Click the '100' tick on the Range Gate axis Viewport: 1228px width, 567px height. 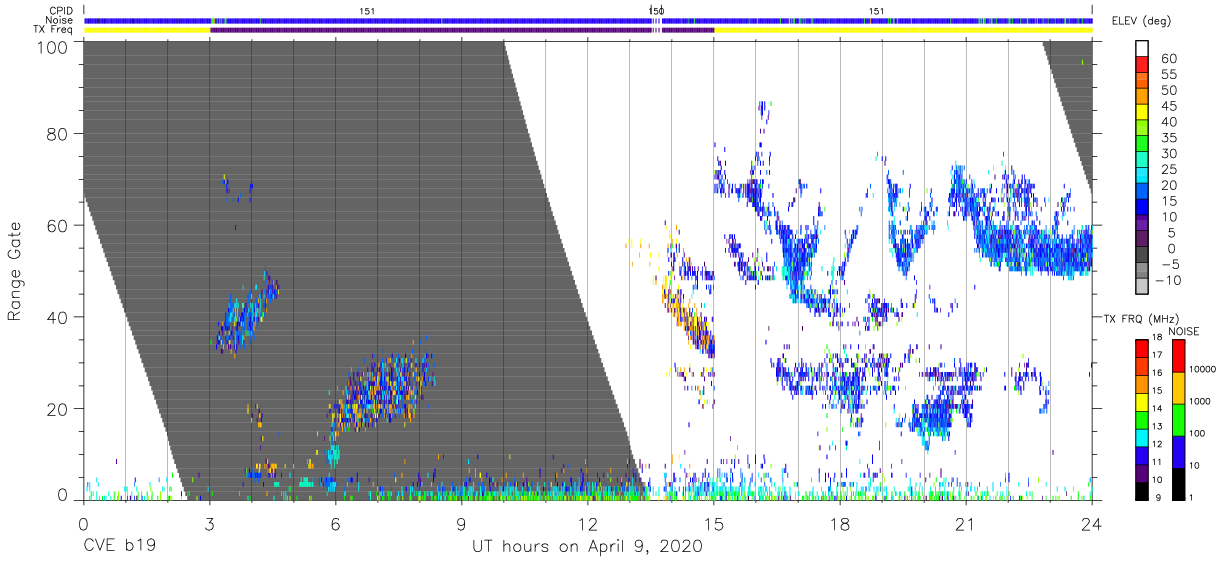tap(52, 47)
